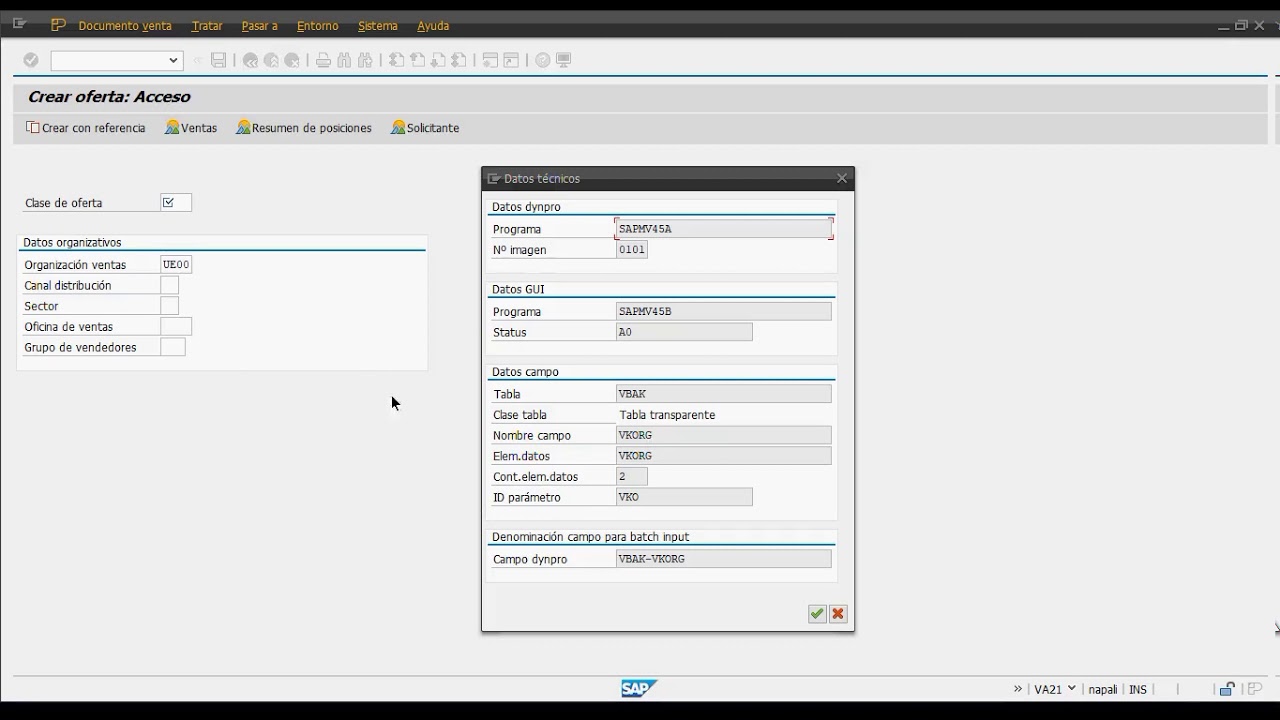Click the Sector input field
This screenshot has height=720, width=1280.
[169, 306]
